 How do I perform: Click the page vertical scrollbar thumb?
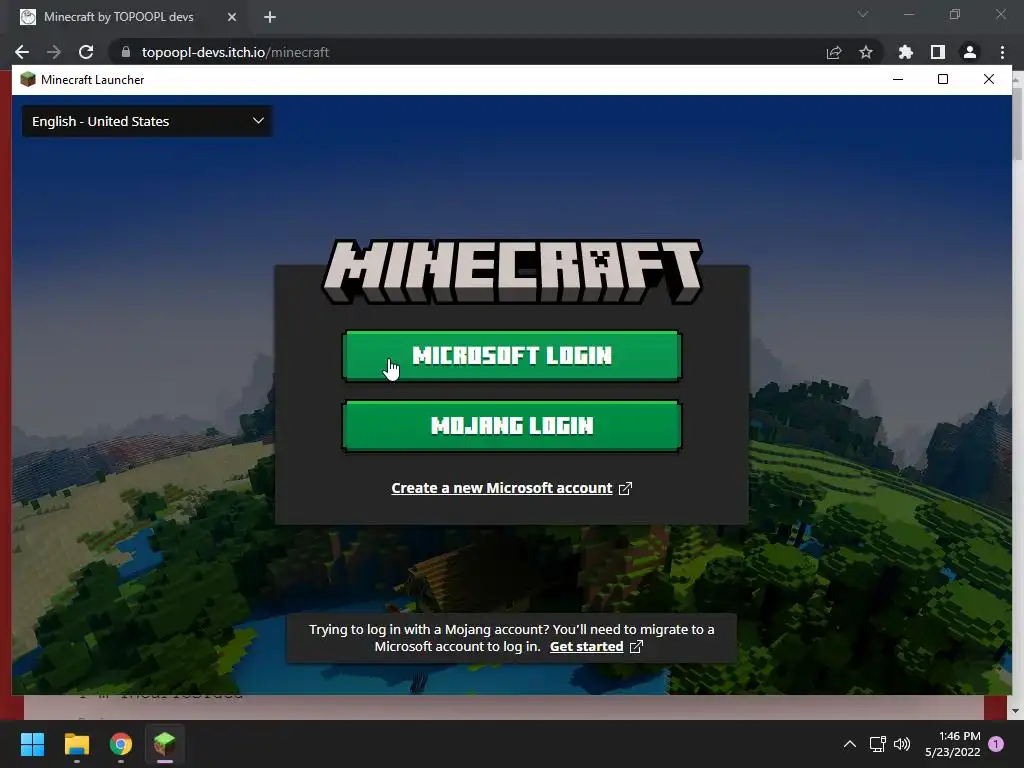click(x=1017, y=125)
